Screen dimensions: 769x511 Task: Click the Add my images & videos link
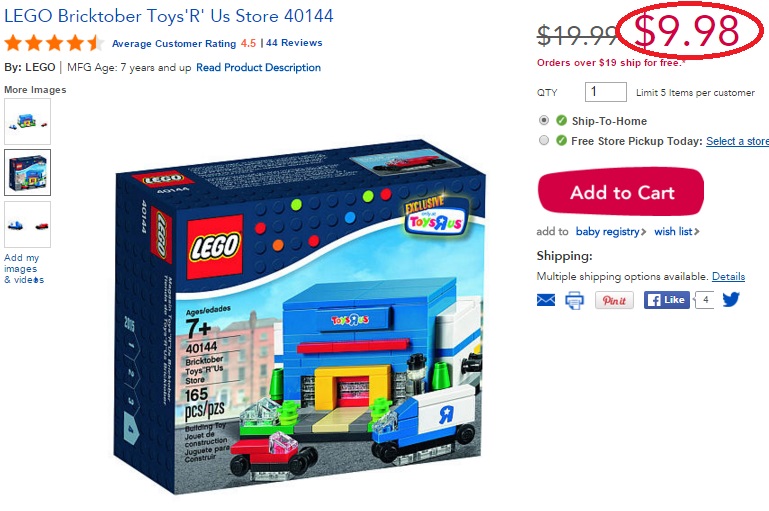24,269
